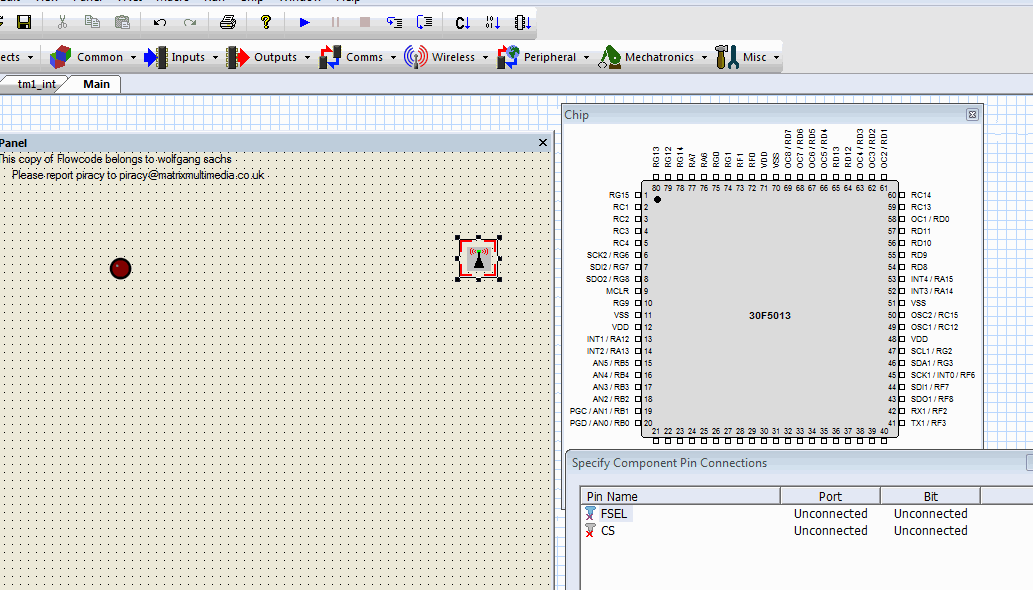
Task: Click the PGD / AN0 / RB0 pin label
Action: [600, 423]
